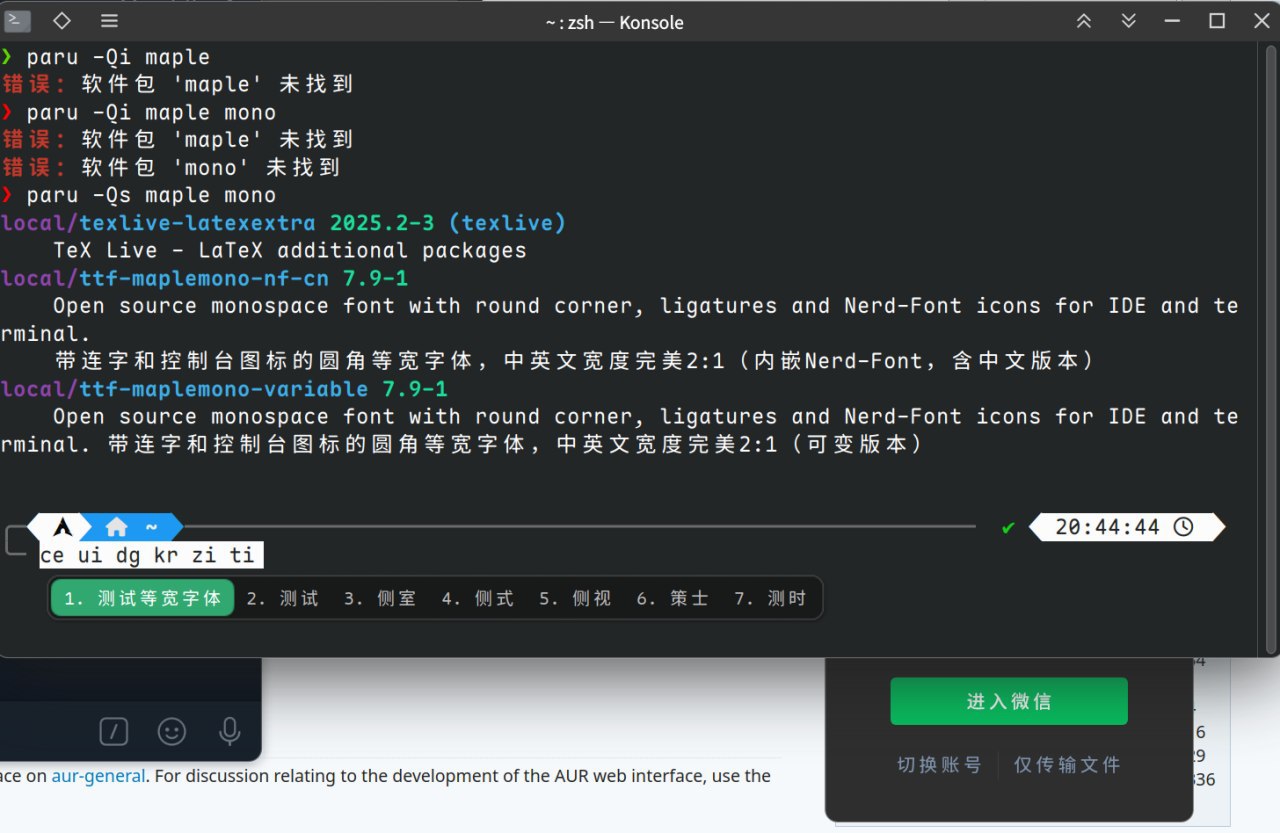Viewport: 1280px width, 833px height.
Task: Click the Konsole terminal icon in title bar
Action: point(17,20)
